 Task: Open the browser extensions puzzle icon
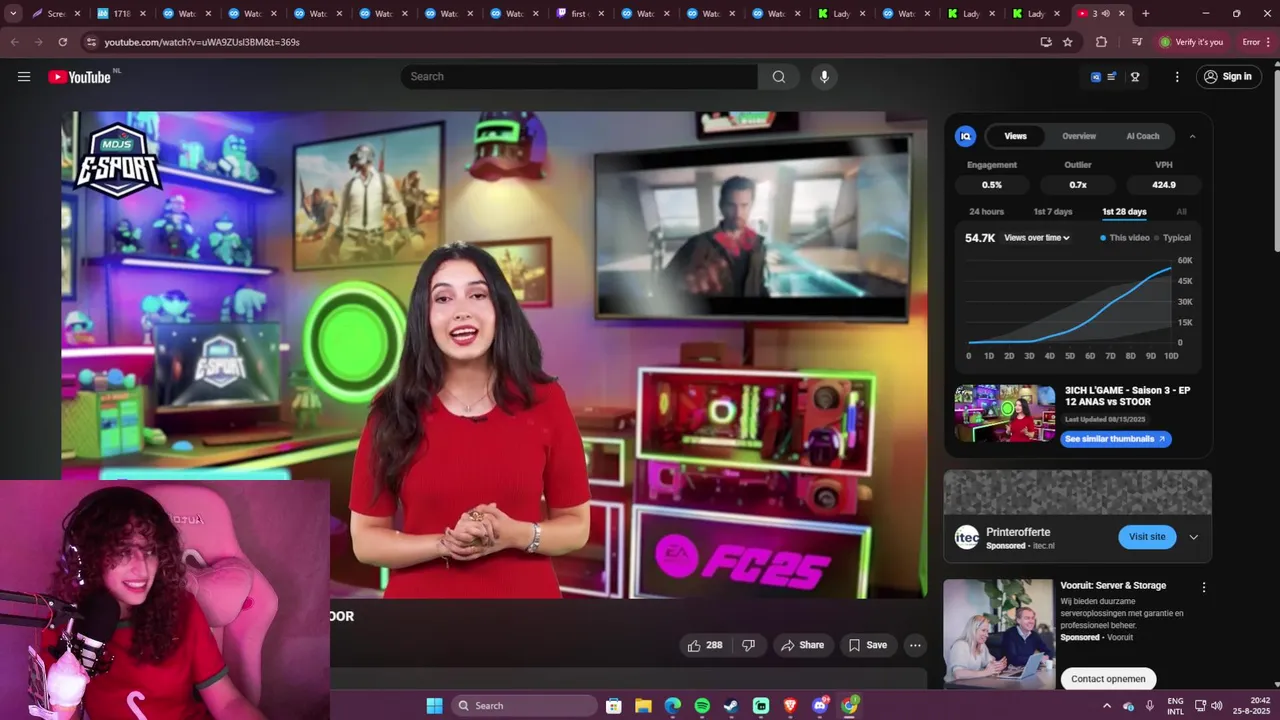coord(1101,42)
